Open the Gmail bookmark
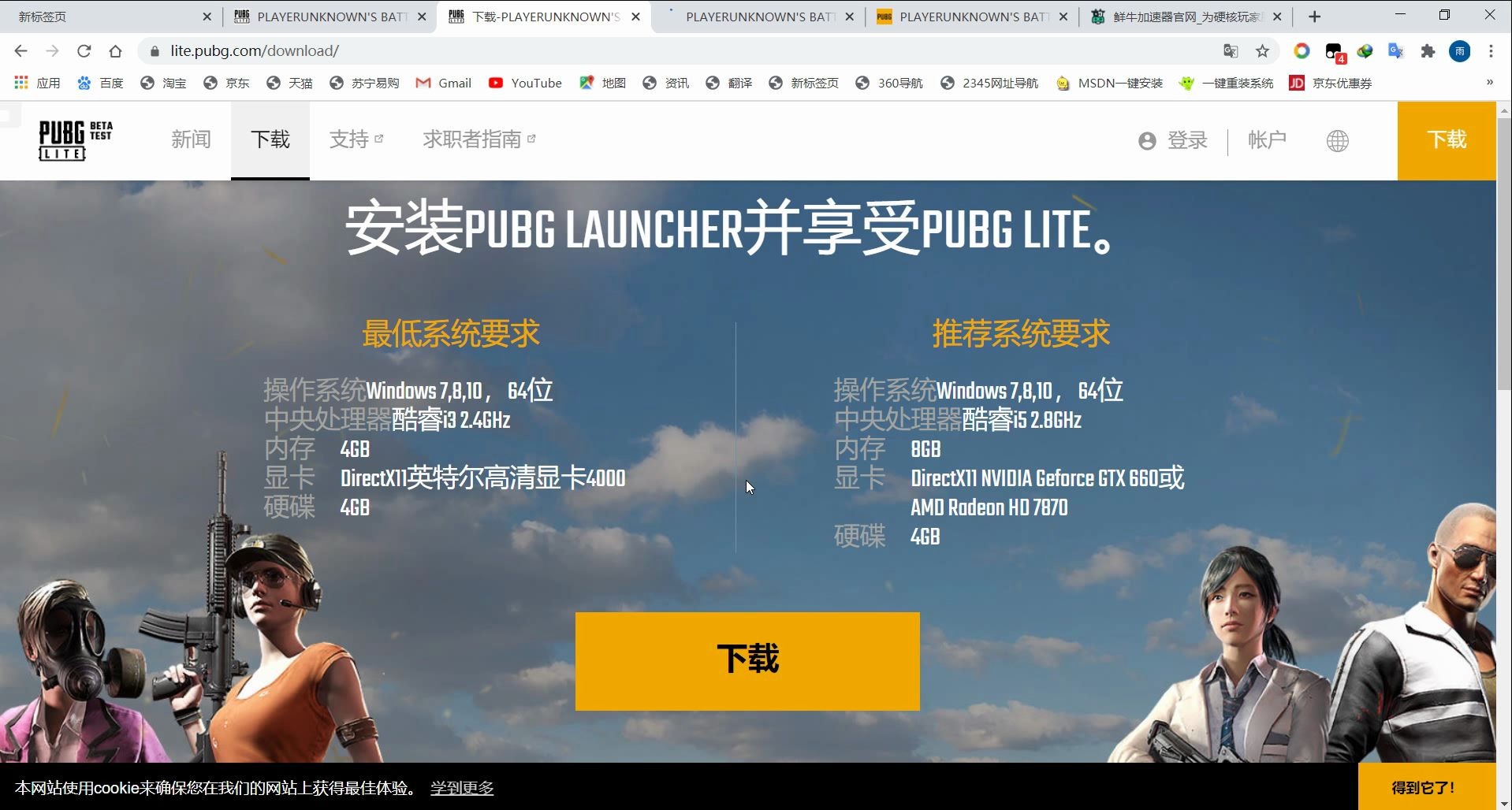Screen dimensions: 1512x810 [x=444, y=83]
